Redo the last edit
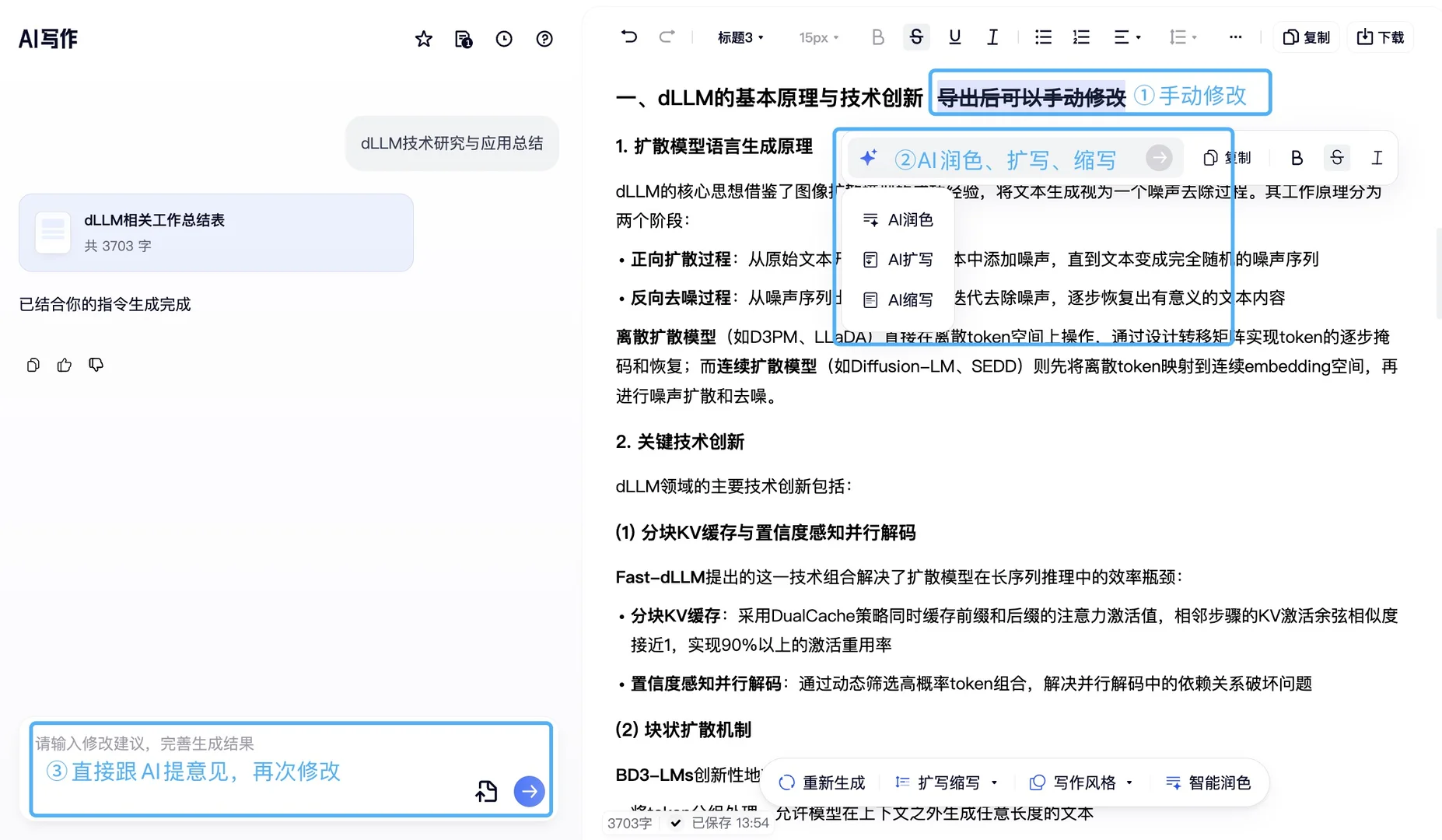 tap(667, 37)
